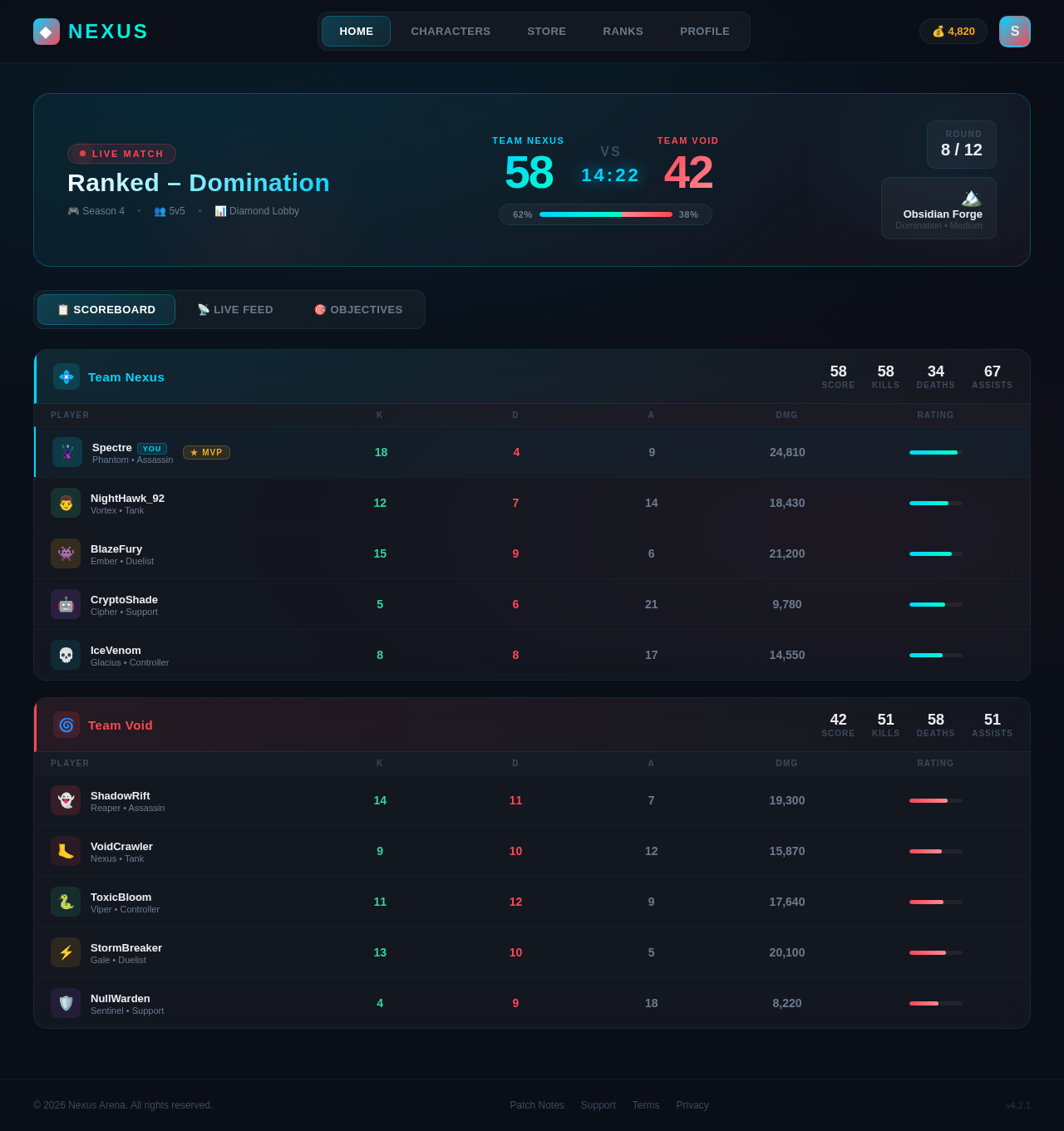Click the Privacy link in footer
The height and width of the screenshot is (1131, 1064).
692,1105
